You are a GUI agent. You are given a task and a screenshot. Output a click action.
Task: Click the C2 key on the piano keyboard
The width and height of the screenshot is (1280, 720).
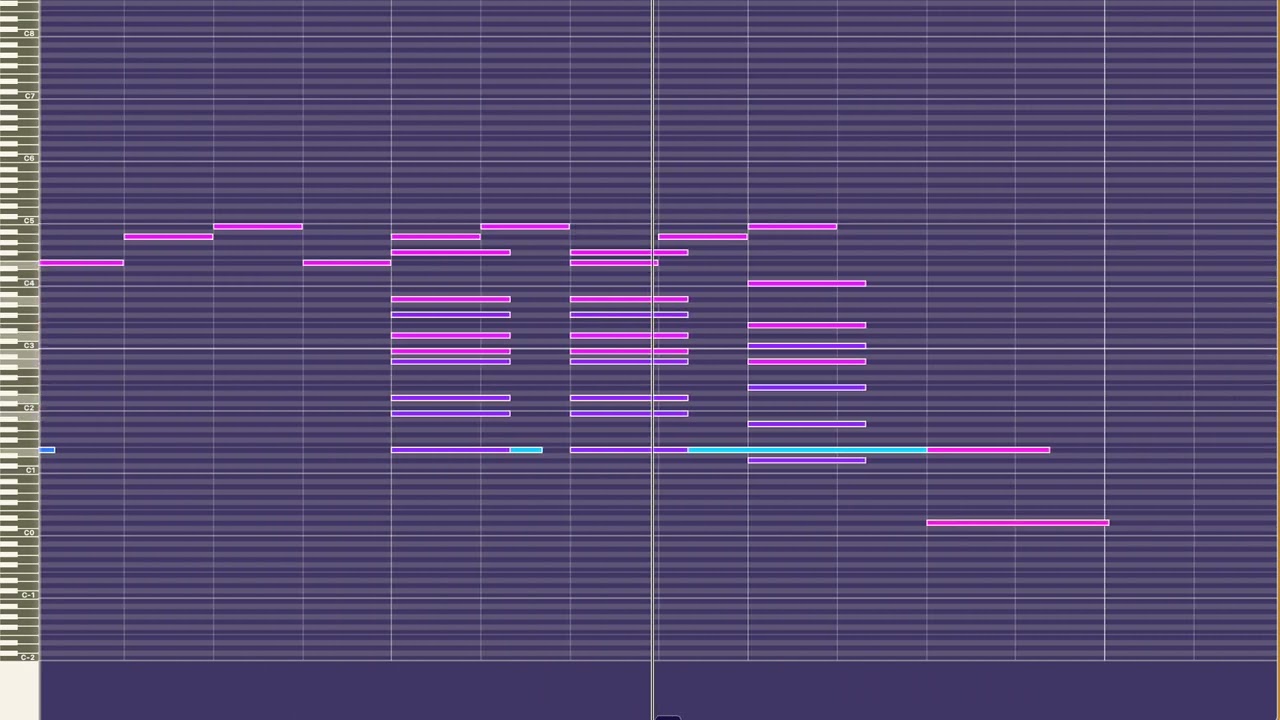point(20,408)
